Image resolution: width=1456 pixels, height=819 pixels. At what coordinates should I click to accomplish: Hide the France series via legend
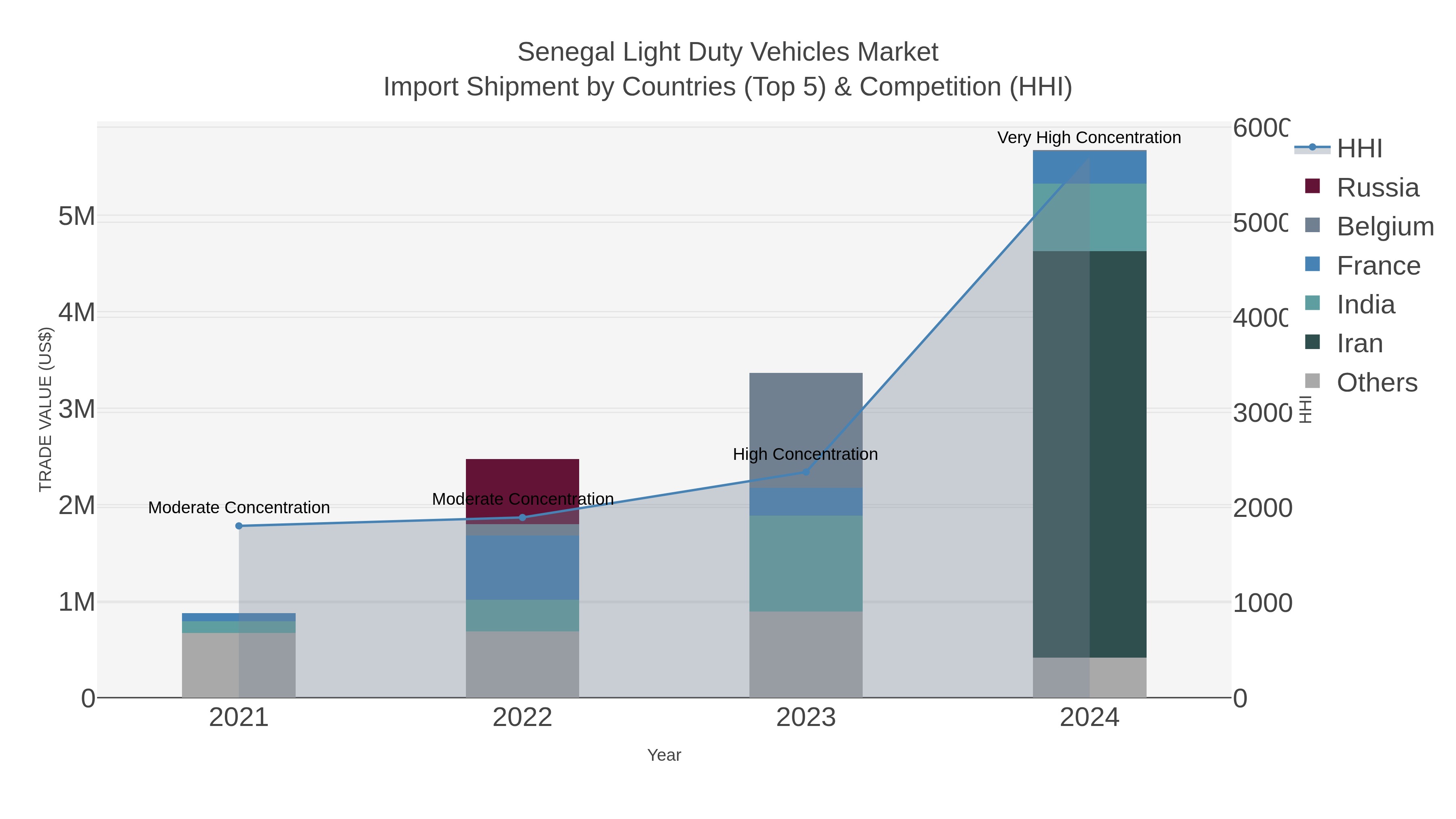pyautogui.click(x=1363, y=265)
